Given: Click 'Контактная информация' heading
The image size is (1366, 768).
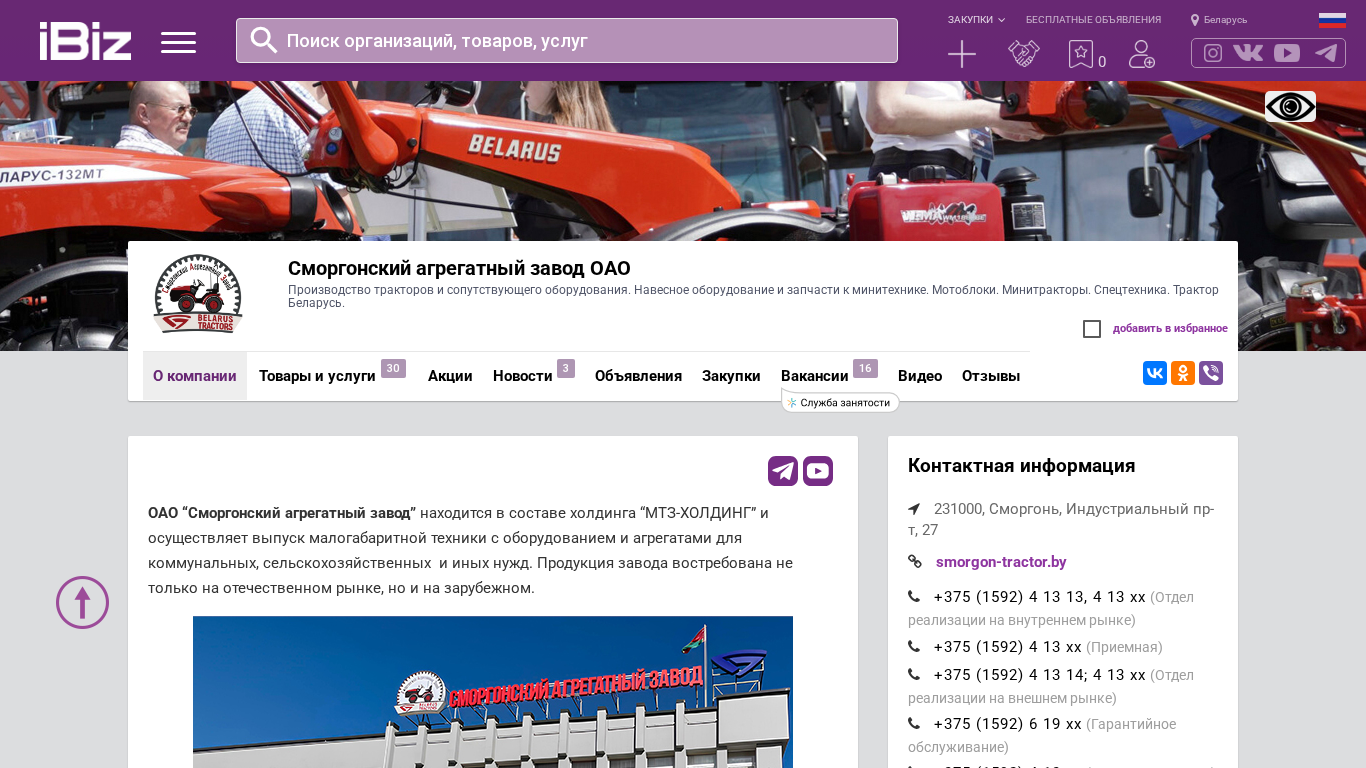Looking at the screenshot, I should tap(1022, 466).
